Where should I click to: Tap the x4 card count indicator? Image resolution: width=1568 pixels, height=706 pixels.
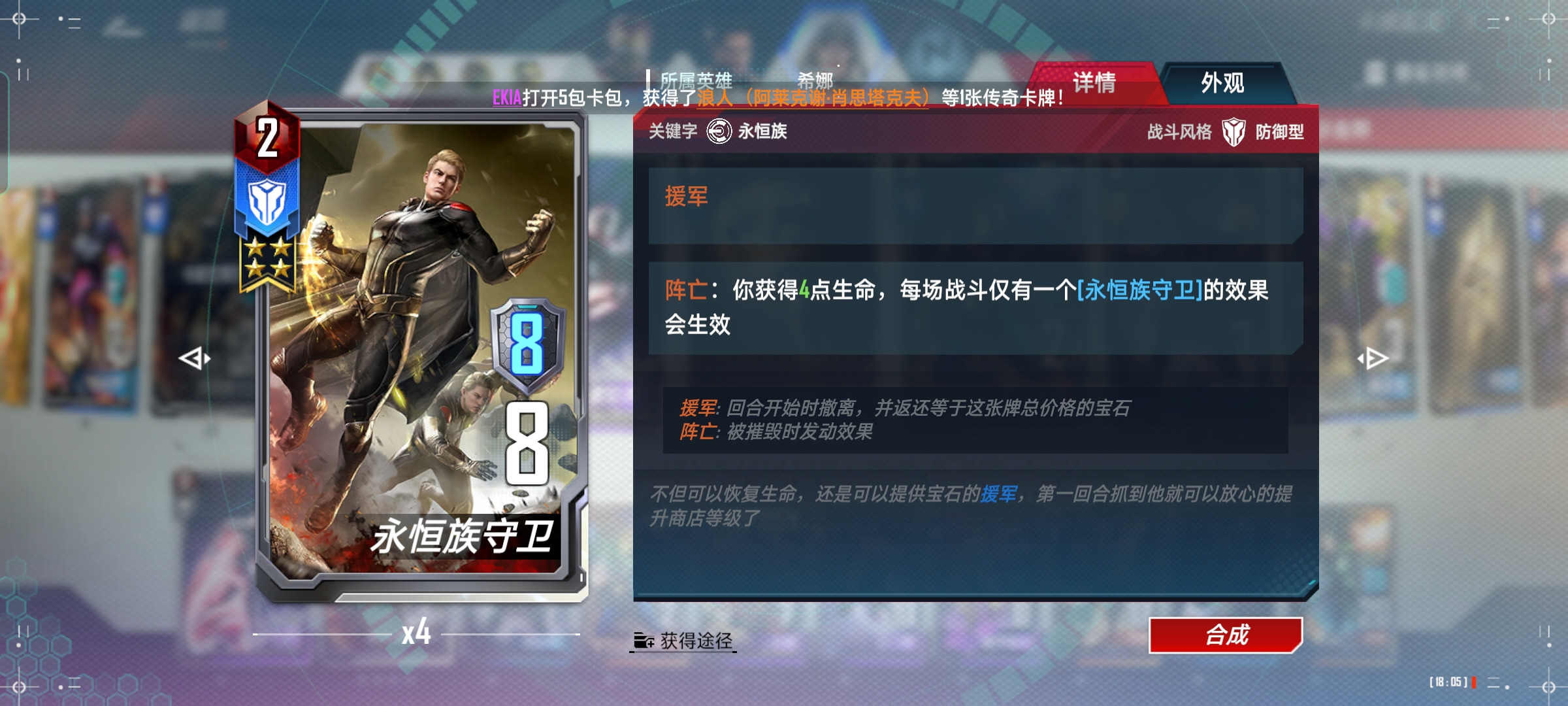416,632
